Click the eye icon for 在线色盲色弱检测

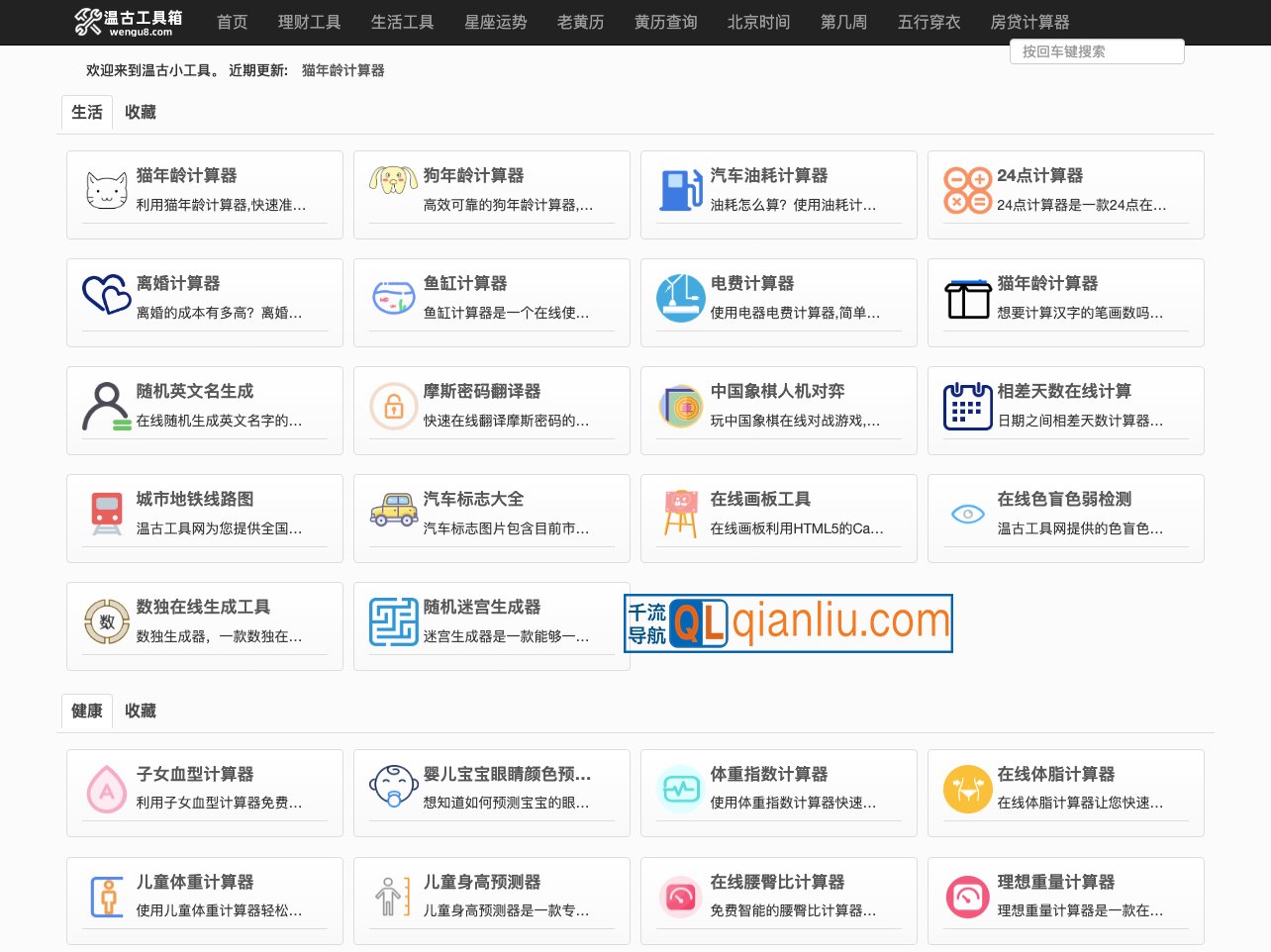click(x=967, y=512)
